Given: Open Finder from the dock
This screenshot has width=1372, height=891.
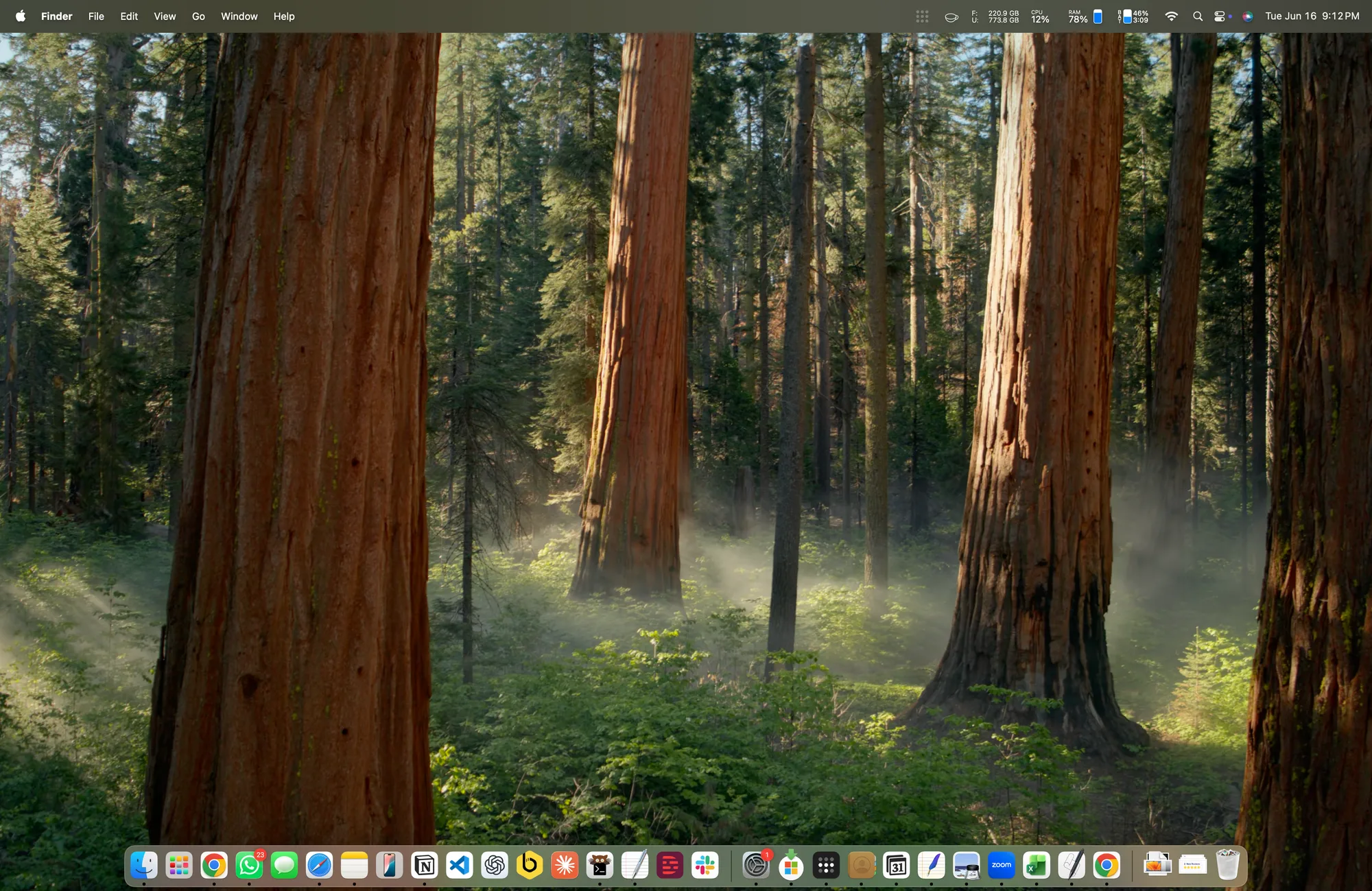Looking at the screenshot, I should click(144, 866).
